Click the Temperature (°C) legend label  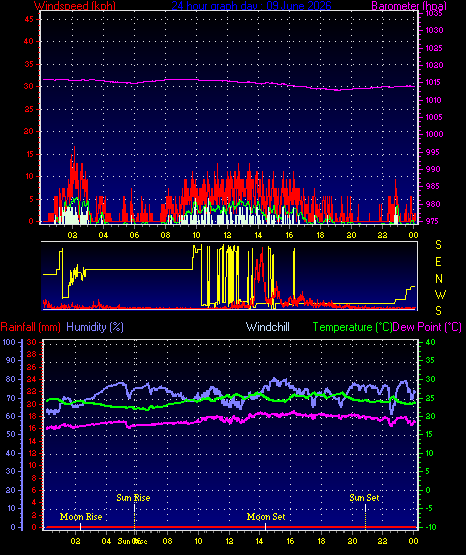352,327
